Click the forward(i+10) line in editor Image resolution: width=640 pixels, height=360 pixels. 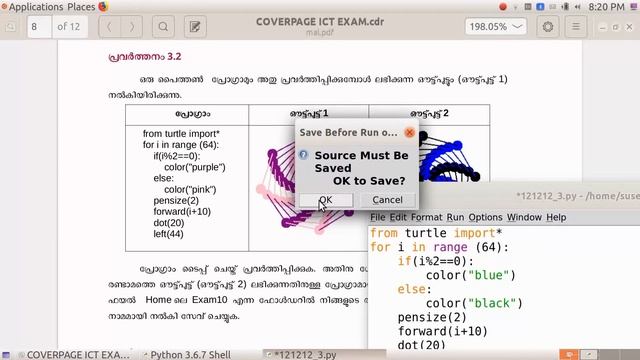click(442, 331)
